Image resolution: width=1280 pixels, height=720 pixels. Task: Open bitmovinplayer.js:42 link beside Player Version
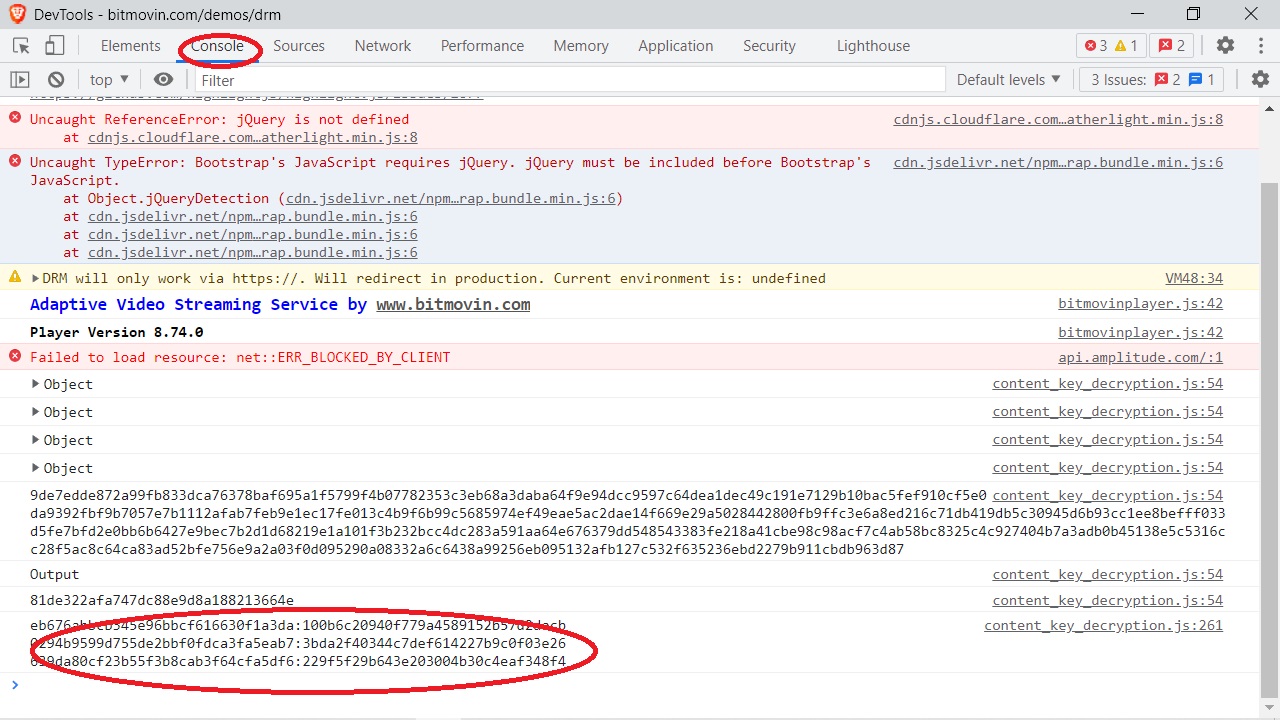(1141, 333)
